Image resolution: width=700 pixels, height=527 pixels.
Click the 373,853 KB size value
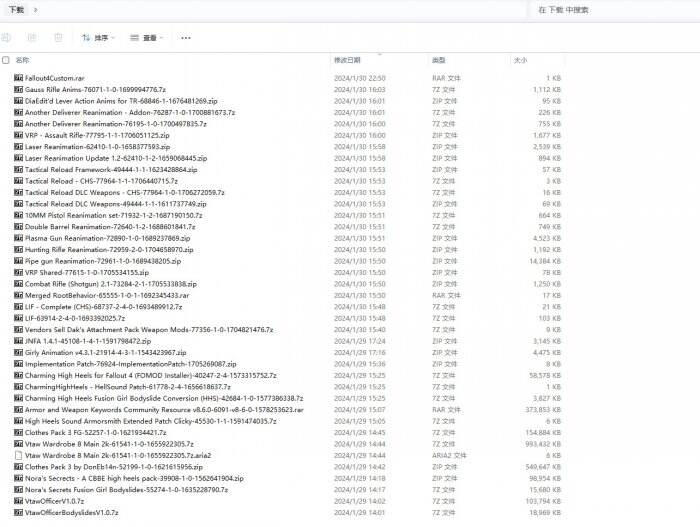pos(543,410)
